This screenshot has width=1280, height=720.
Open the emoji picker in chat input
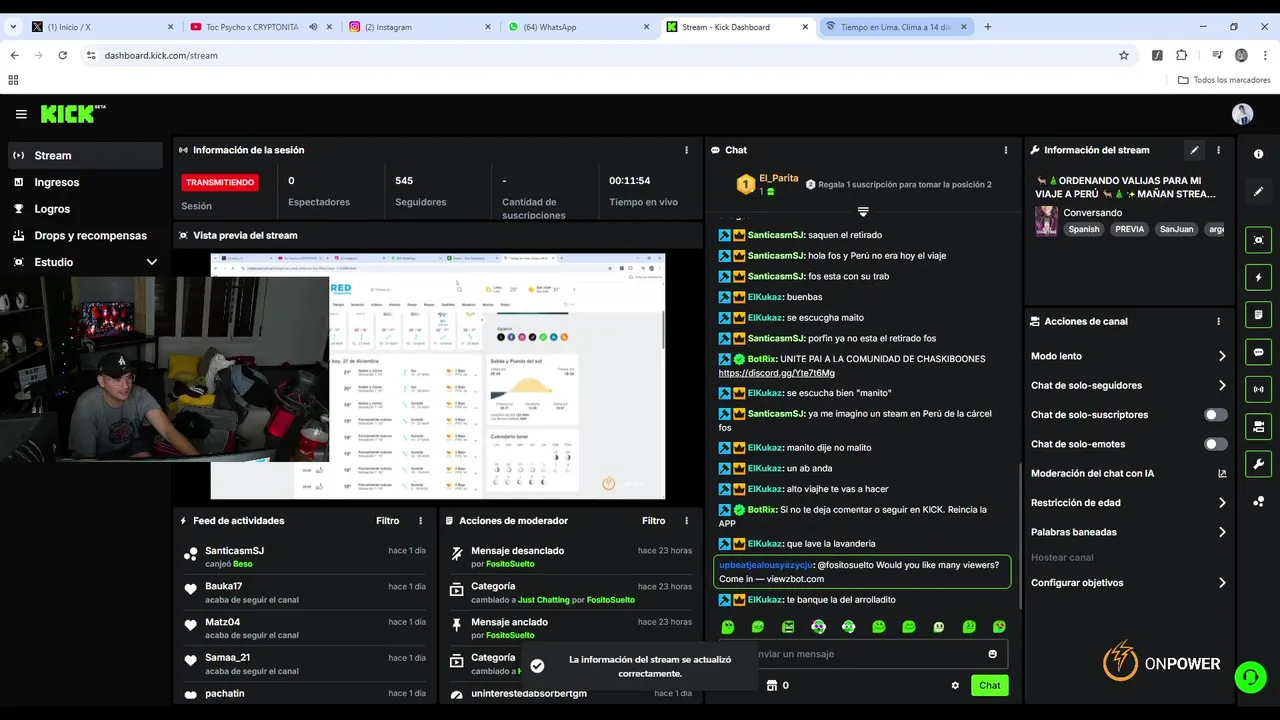pyautogui.click(x=992, y=654)
